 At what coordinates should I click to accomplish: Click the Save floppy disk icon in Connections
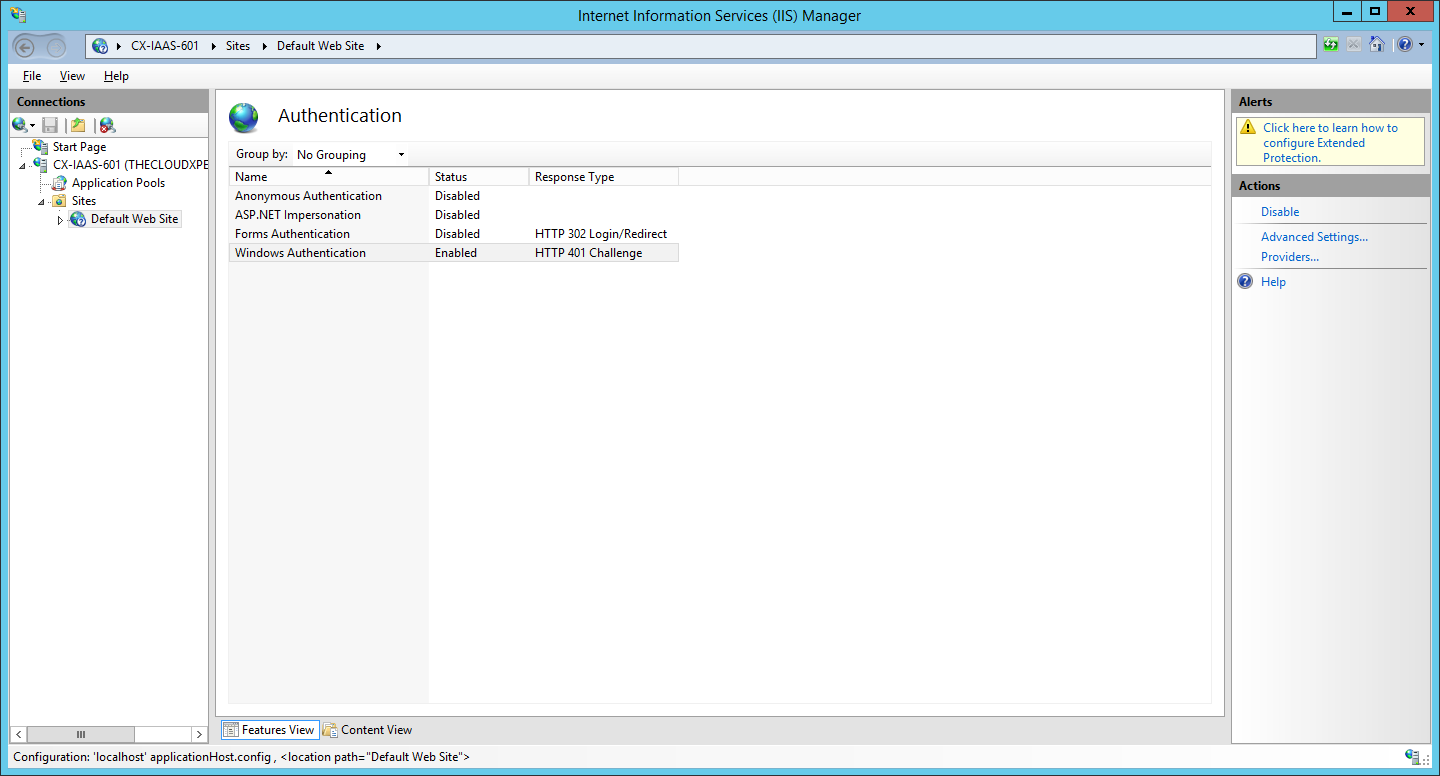pos(50,125)
